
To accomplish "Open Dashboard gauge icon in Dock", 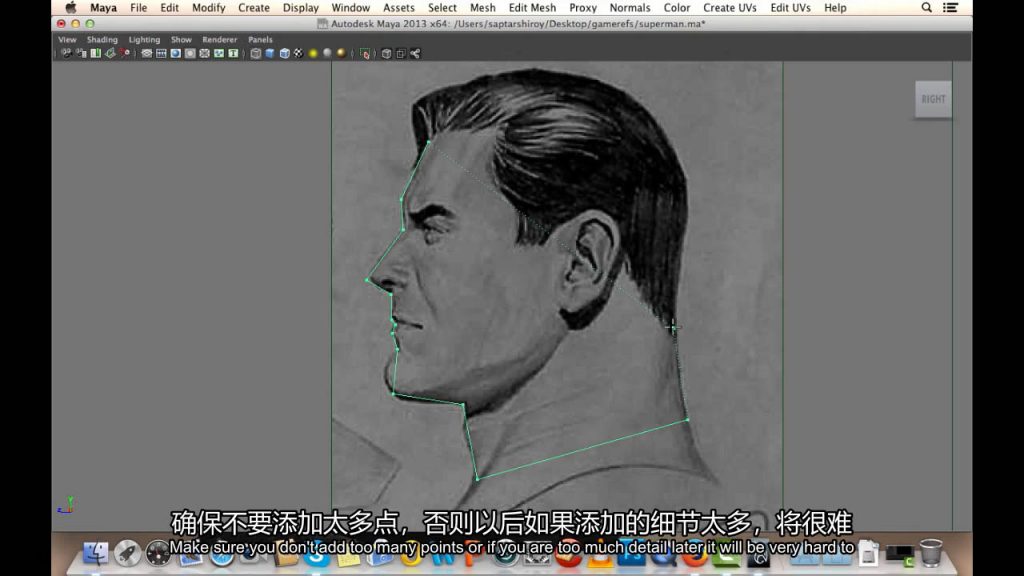I will [x=158, y=552].
